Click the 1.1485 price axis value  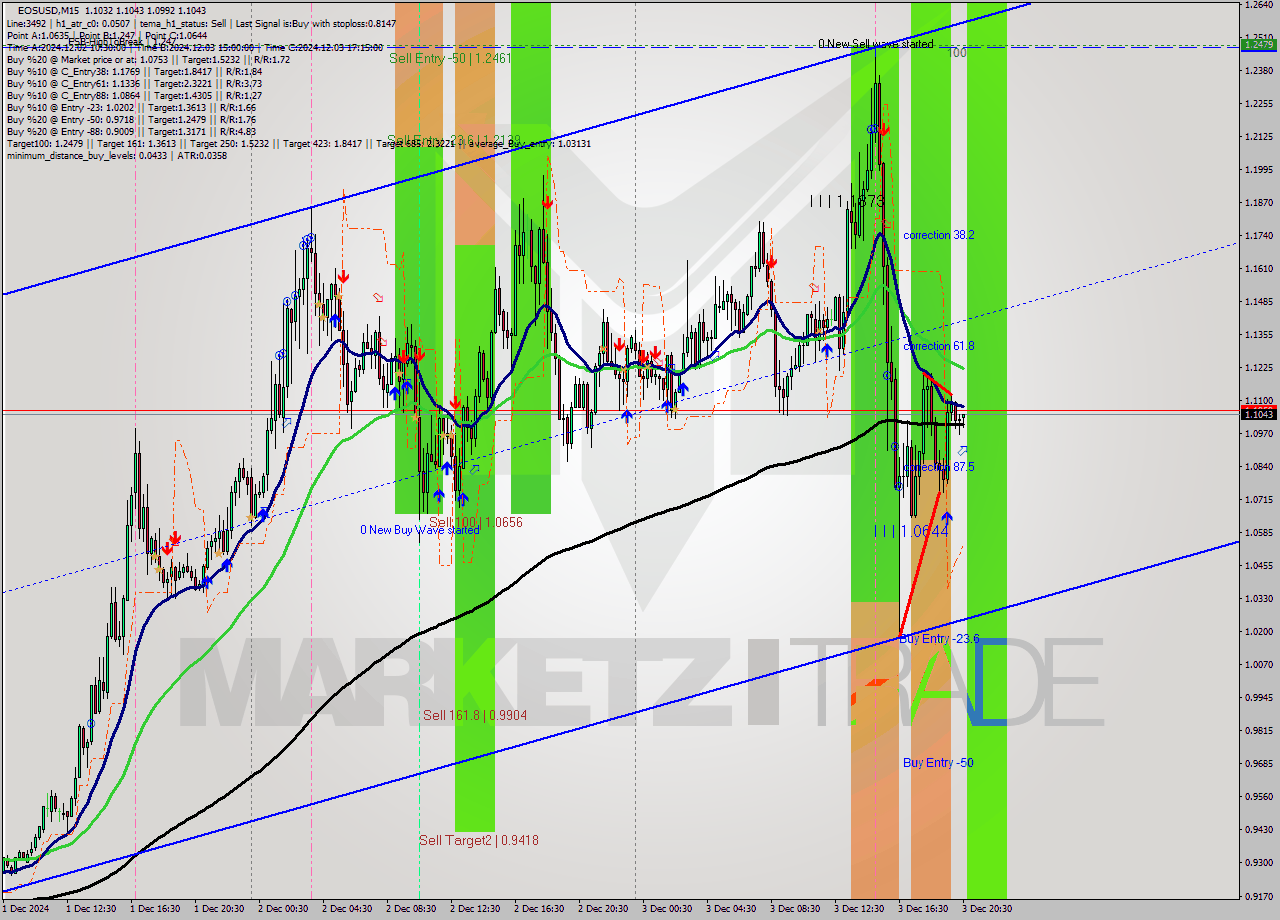(1259, 301)
